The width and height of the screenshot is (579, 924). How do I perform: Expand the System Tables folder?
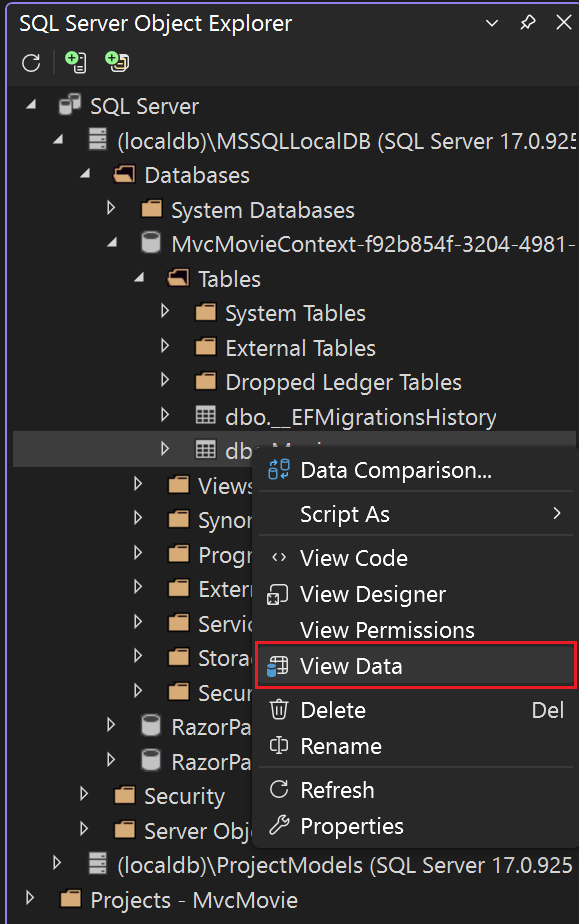point(165,311)
